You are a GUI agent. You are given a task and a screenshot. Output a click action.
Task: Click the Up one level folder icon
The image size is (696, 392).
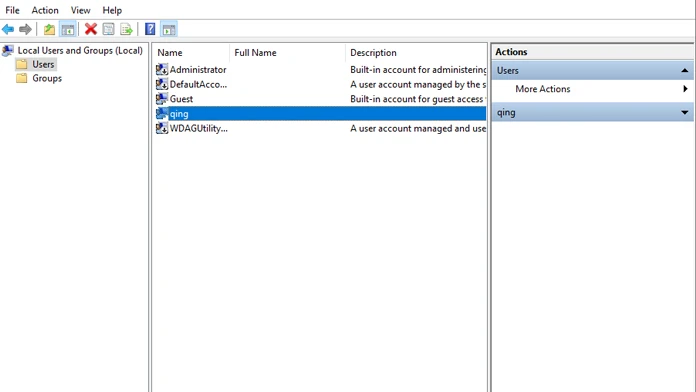[49, 29]
